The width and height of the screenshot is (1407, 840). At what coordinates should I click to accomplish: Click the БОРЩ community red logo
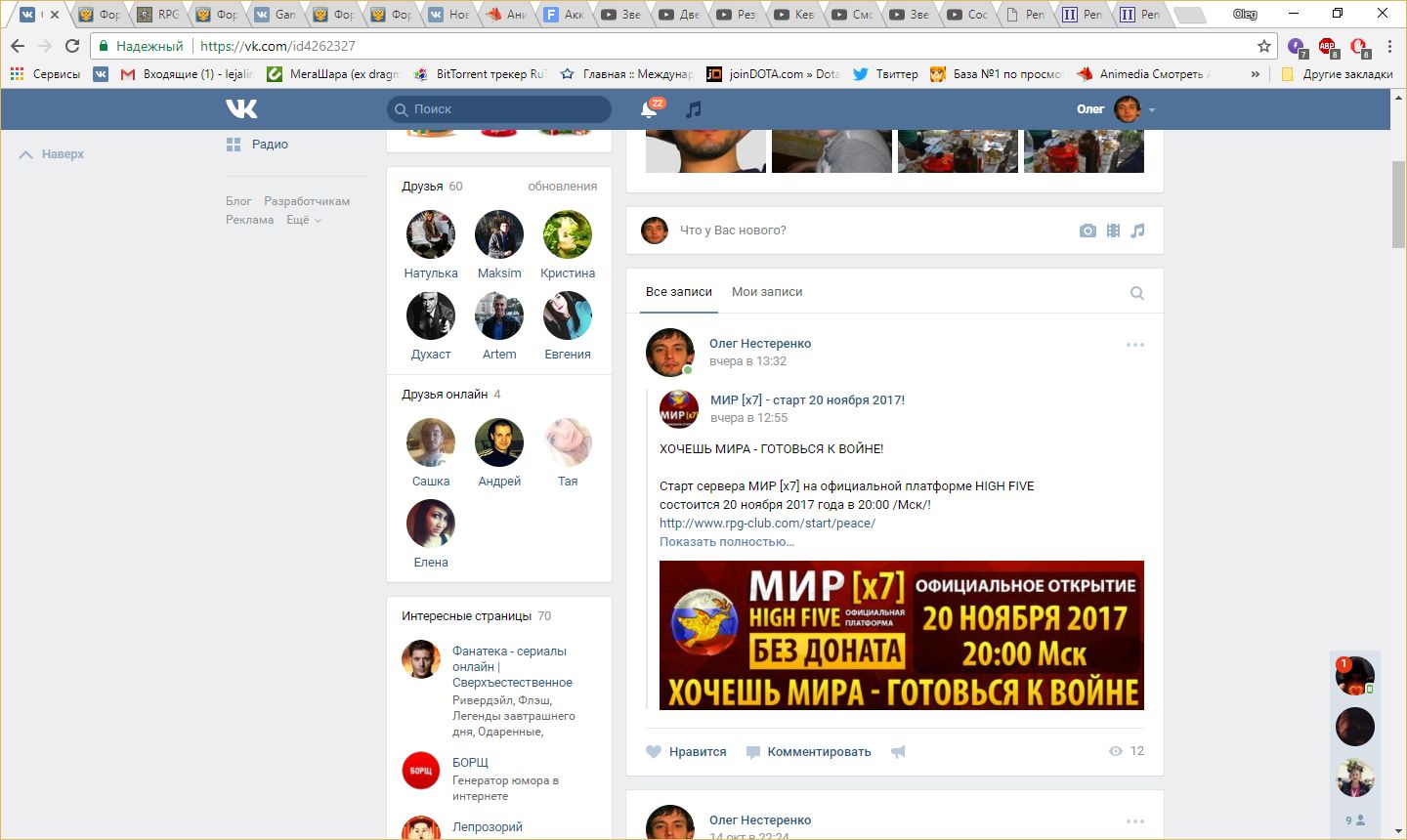pos(421,771)
